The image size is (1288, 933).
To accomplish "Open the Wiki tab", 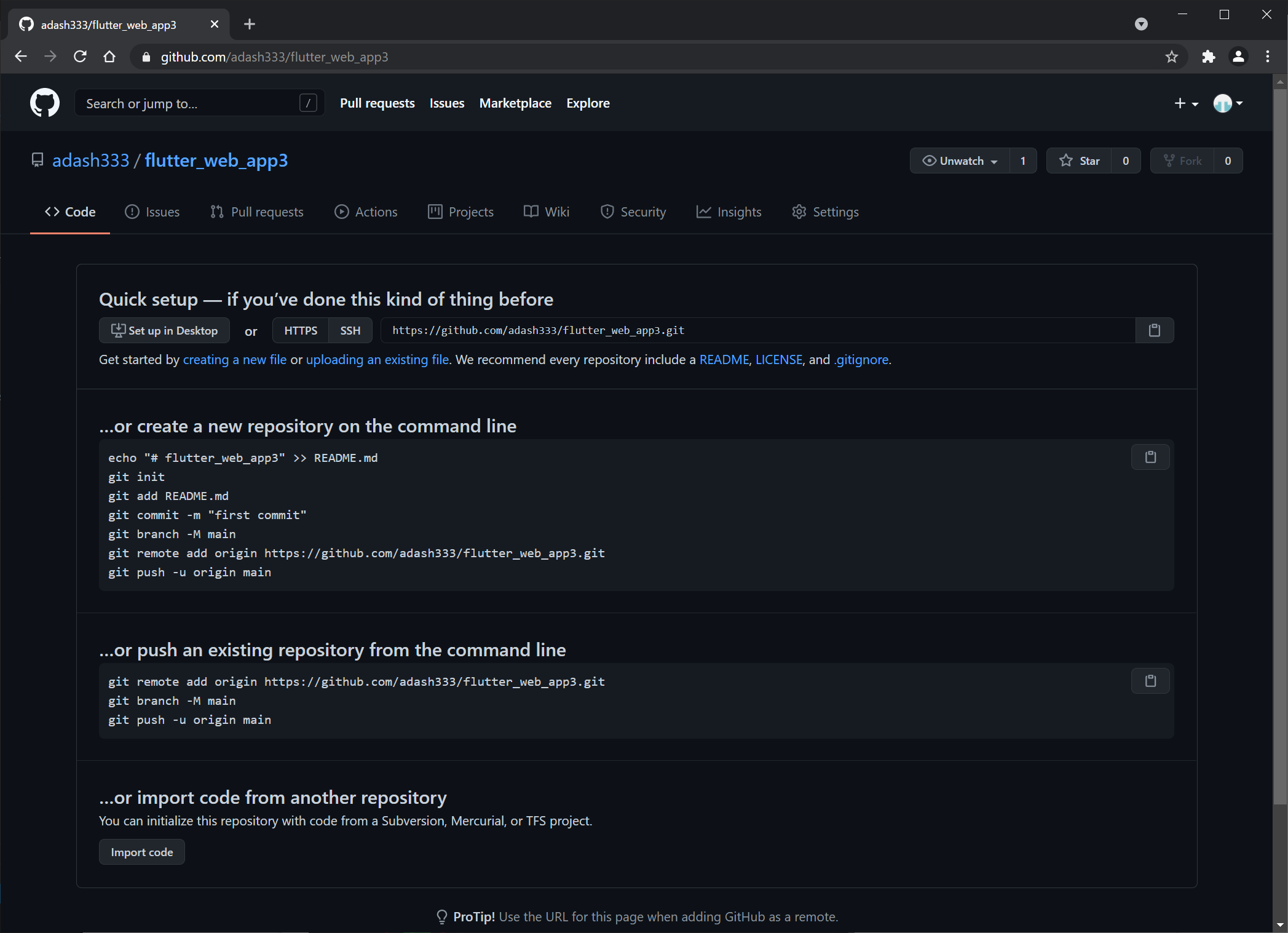I will pyautogui.click(x=547, y=212).
